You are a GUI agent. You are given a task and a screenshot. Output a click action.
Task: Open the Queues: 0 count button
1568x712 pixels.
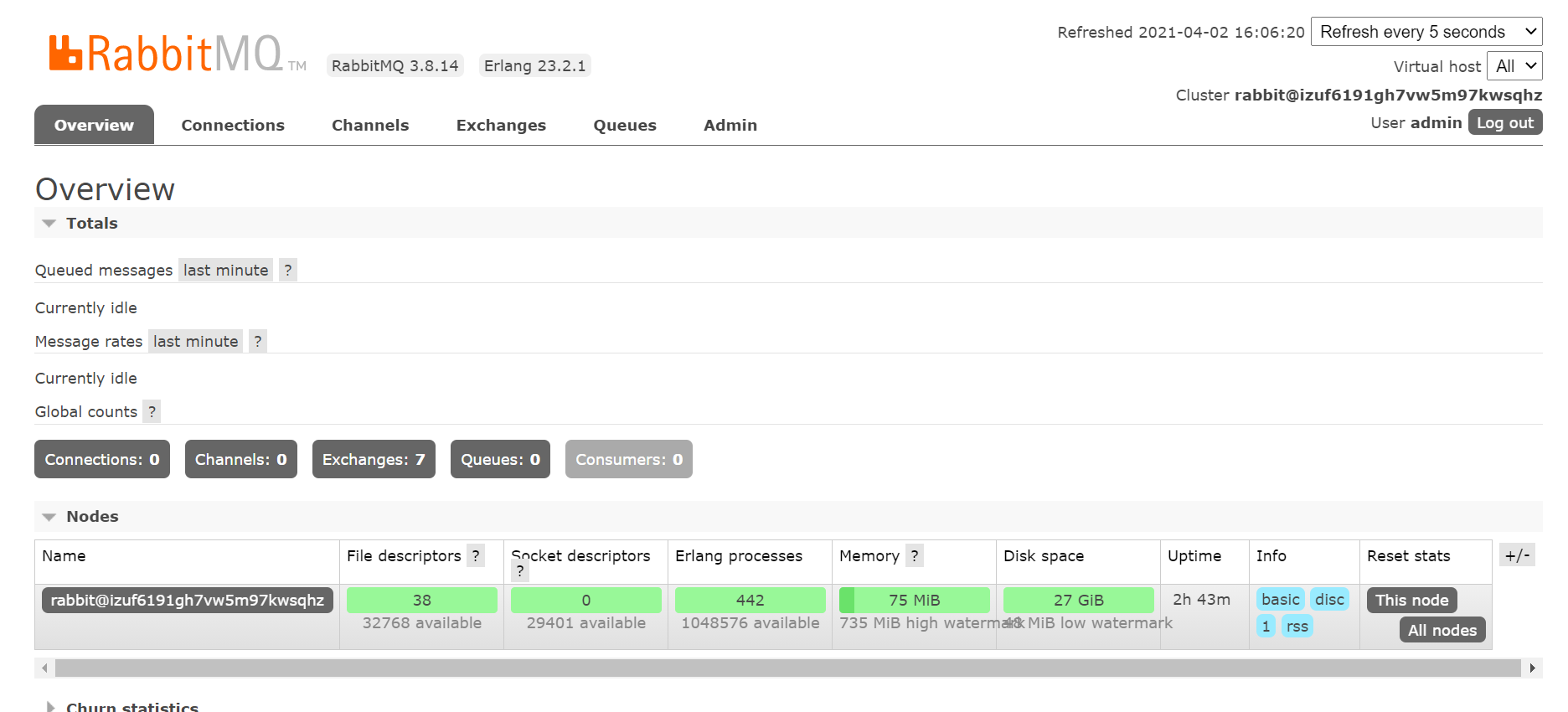point(500,459)
